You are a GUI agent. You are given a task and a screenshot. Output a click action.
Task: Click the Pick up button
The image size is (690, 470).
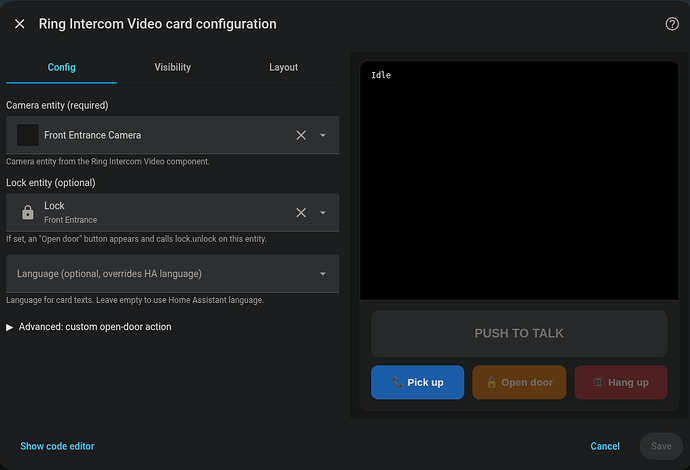pyautogui.click(x=418, y=382)
